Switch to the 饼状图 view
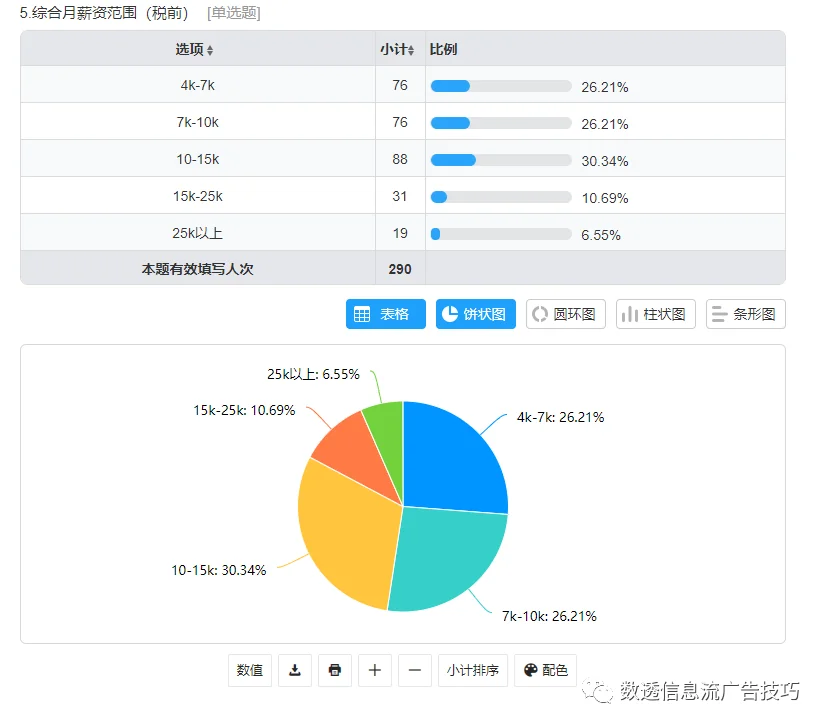826x727 pixels. (x=476, y=314)
